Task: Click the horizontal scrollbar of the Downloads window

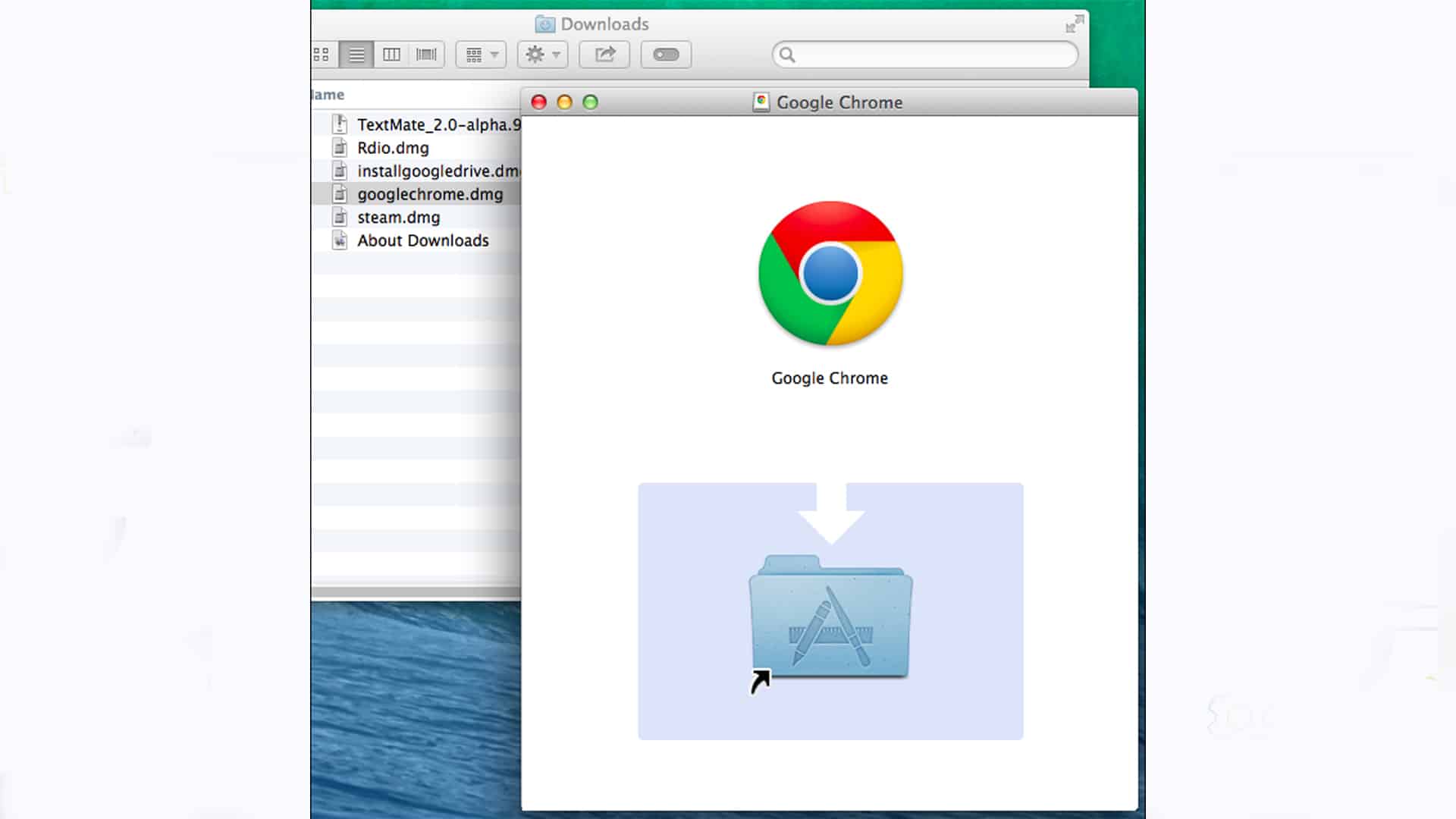Action: 416,591
